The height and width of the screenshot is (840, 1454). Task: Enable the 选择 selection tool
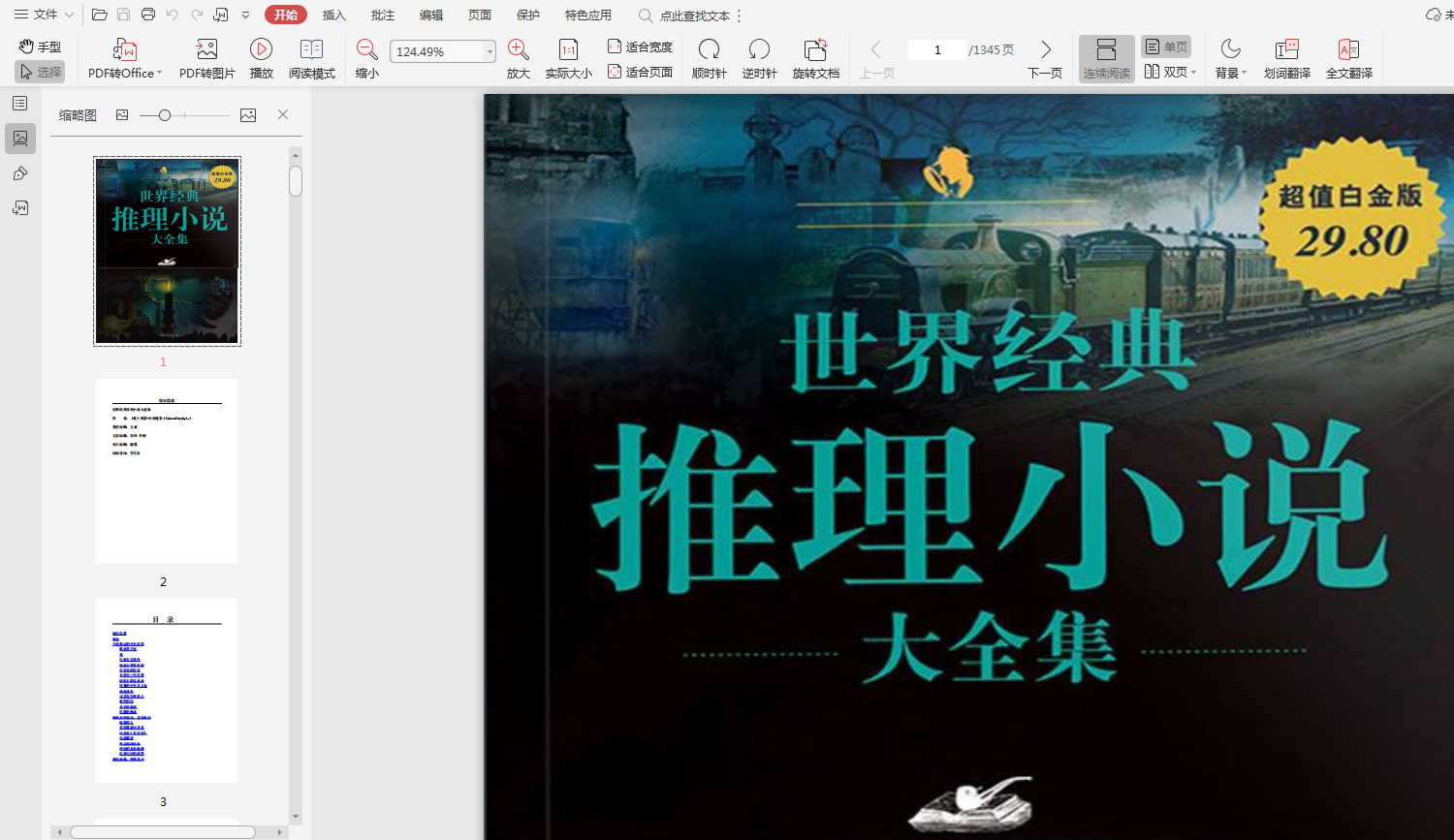[x=40, y=72]
